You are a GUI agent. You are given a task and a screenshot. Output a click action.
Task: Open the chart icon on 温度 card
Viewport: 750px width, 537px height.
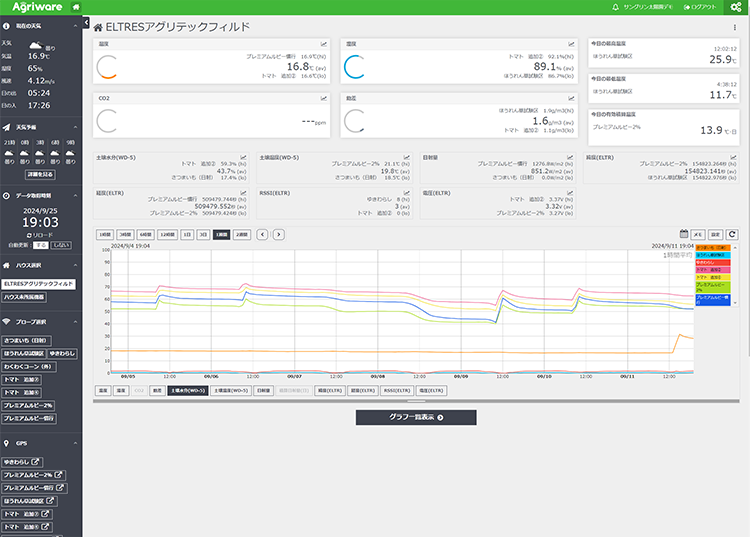point(324,44)
